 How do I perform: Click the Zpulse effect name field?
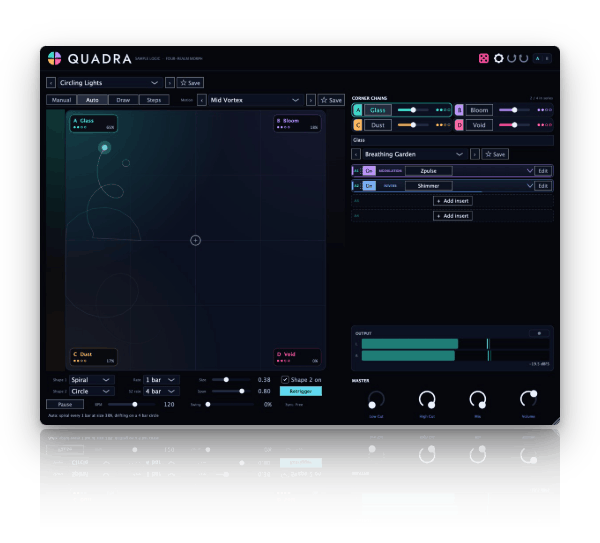(429, 171)
